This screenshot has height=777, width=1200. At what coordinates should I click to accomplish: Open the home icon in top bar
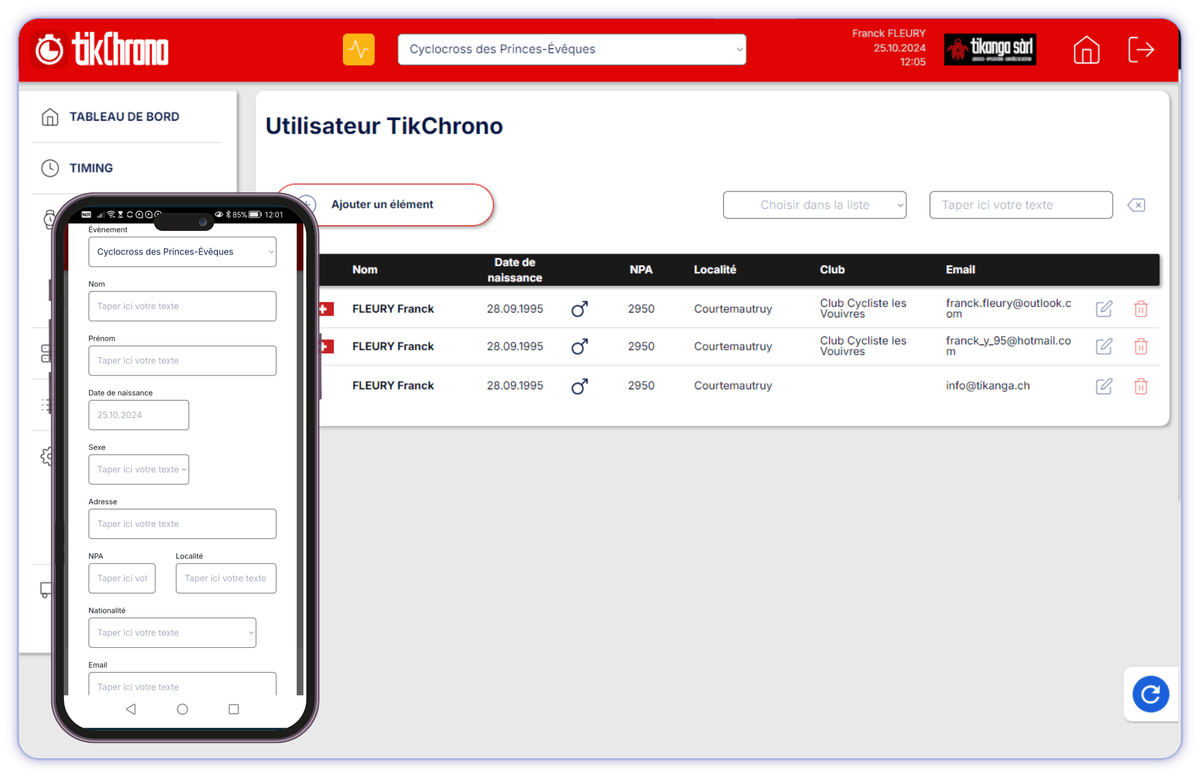[1086, 49]
